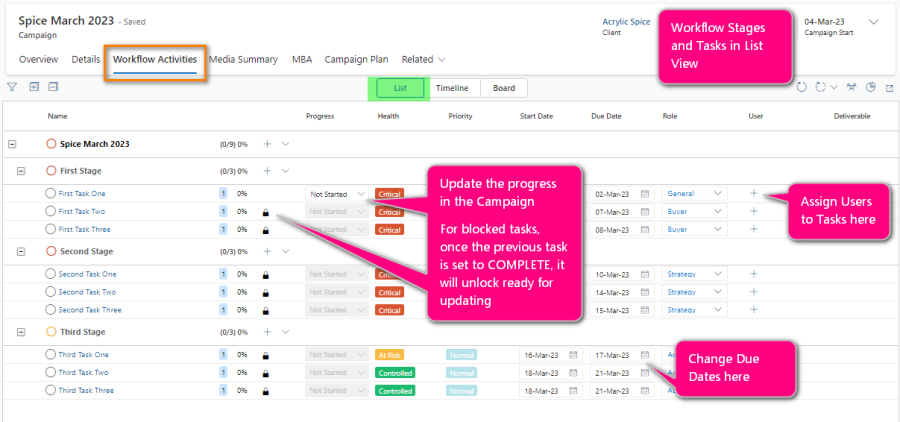
Task: Toggle the Third Task Three status circle
Action: pos(51,390)
